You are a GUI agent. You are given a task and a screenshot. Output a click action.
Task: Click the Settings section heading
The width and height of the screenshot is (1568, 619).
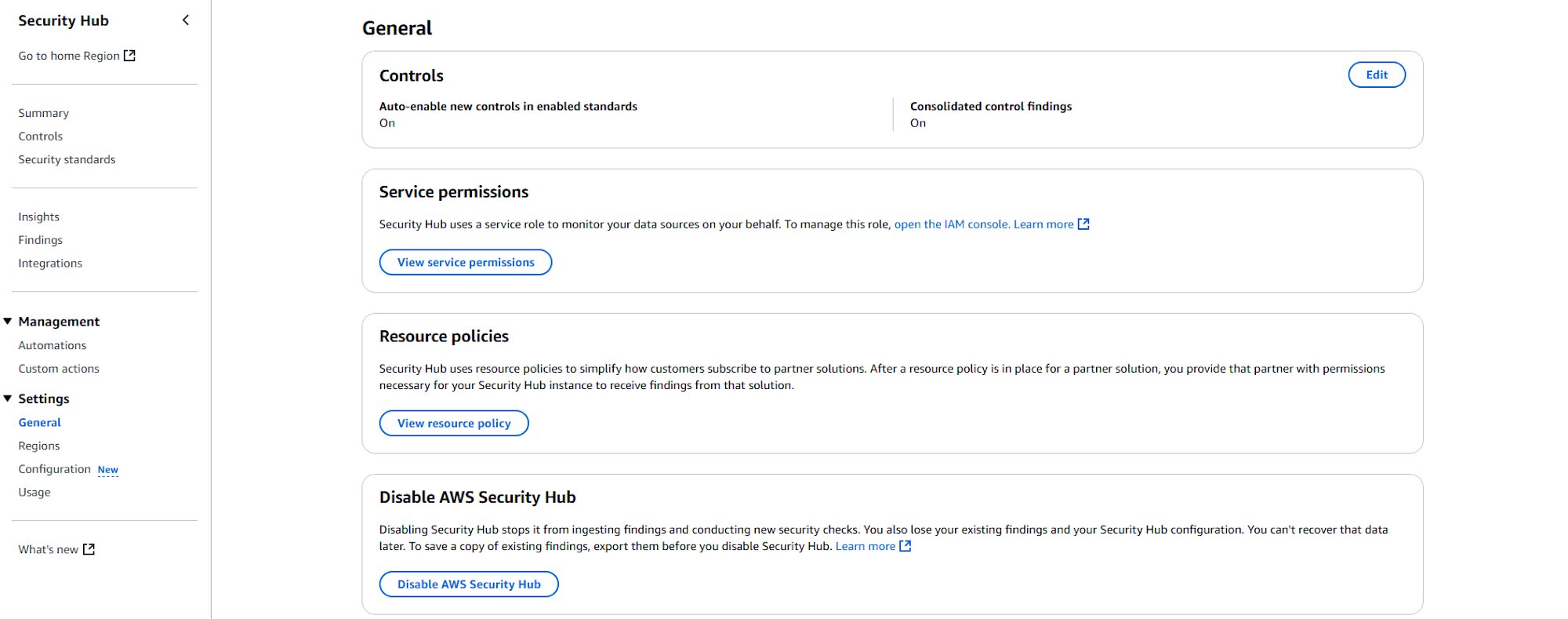tap(44, 399)
